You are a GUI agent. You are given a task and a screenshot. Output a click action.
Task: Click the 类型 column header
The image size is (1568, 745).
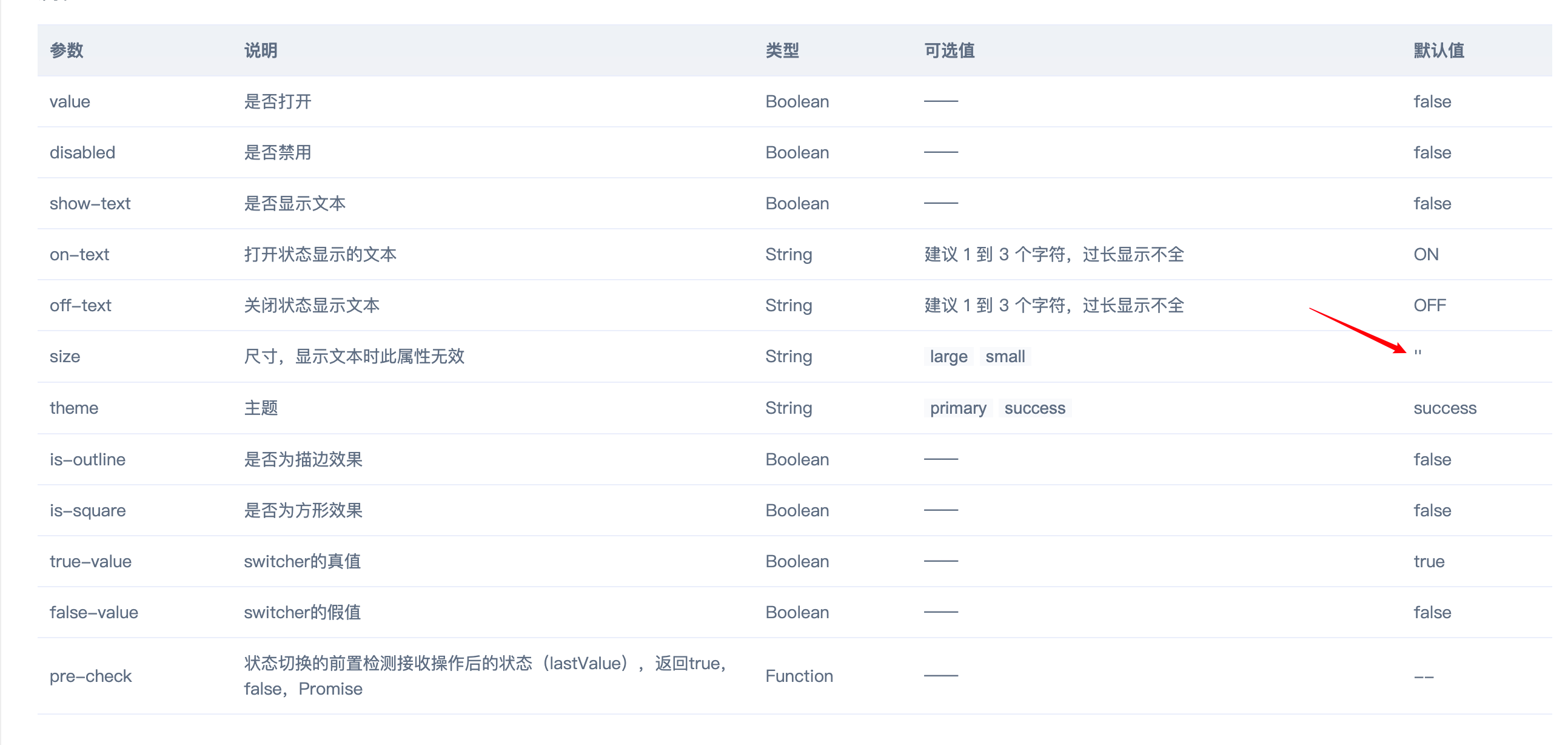point(783,50)
